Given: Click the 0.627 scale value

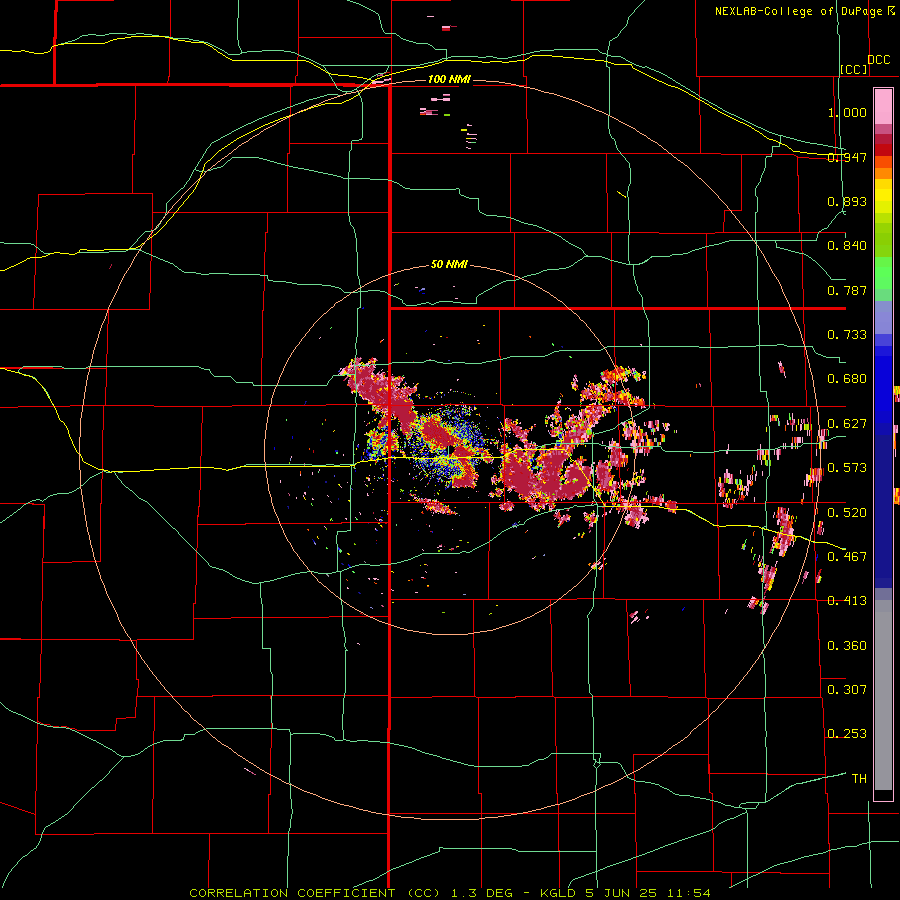Looking at the screenshot, I should pyautogui.click(x=847, y=424).
